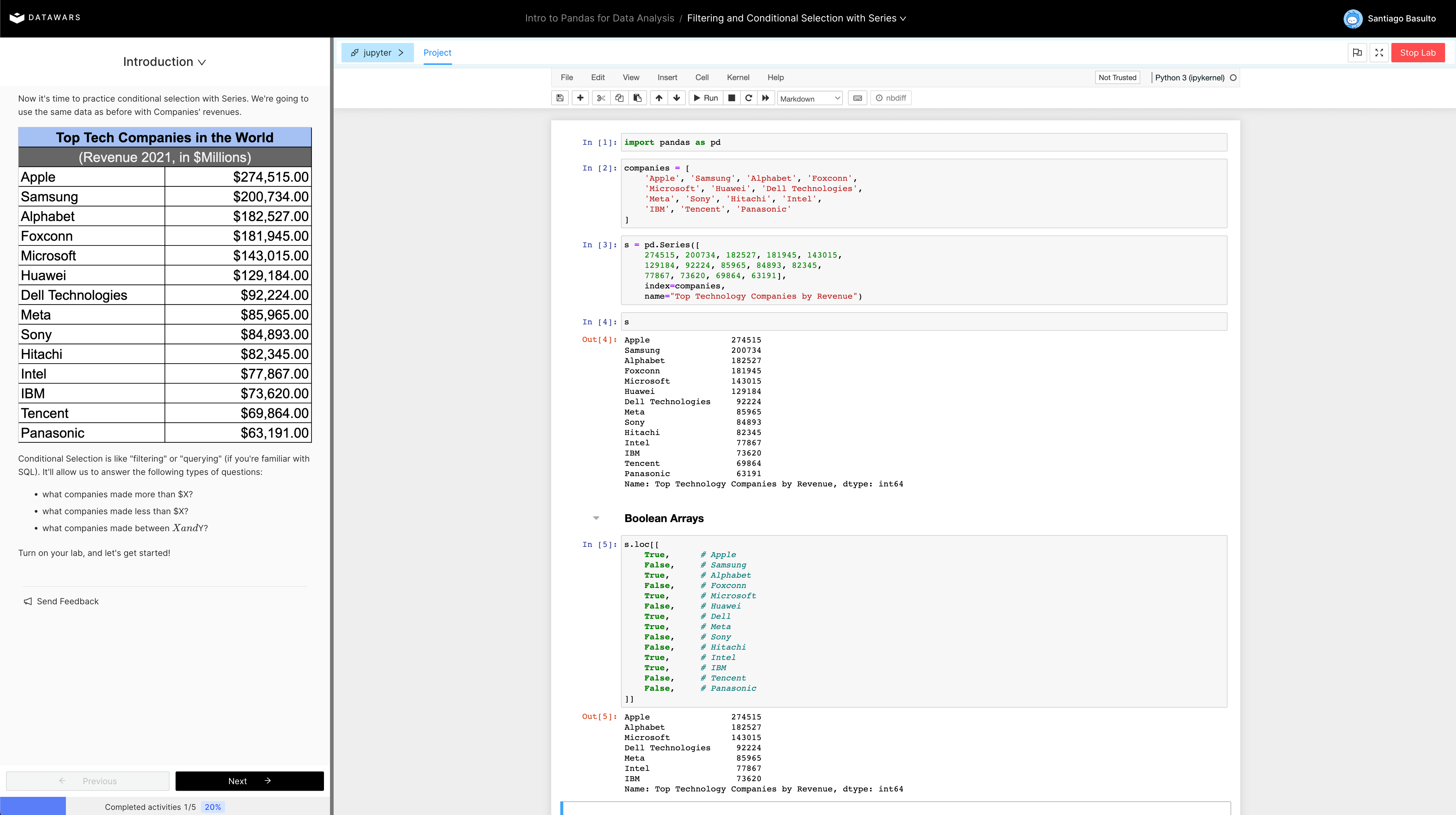1456x815 pixels.
Task: Click "Completed activities 1/5" text
Action: pos(150,807)
